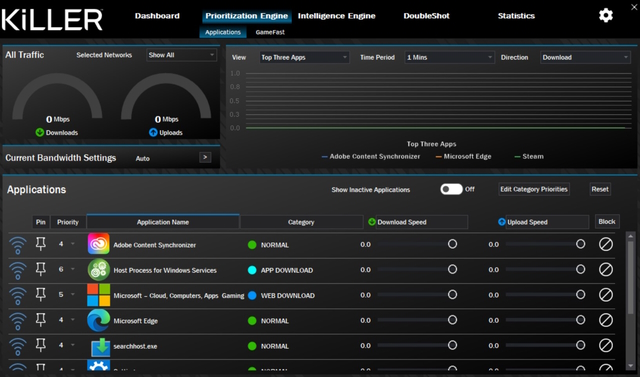
Task: Toggle Show Inactive Applications switch
Action: [x=451, y=189]
